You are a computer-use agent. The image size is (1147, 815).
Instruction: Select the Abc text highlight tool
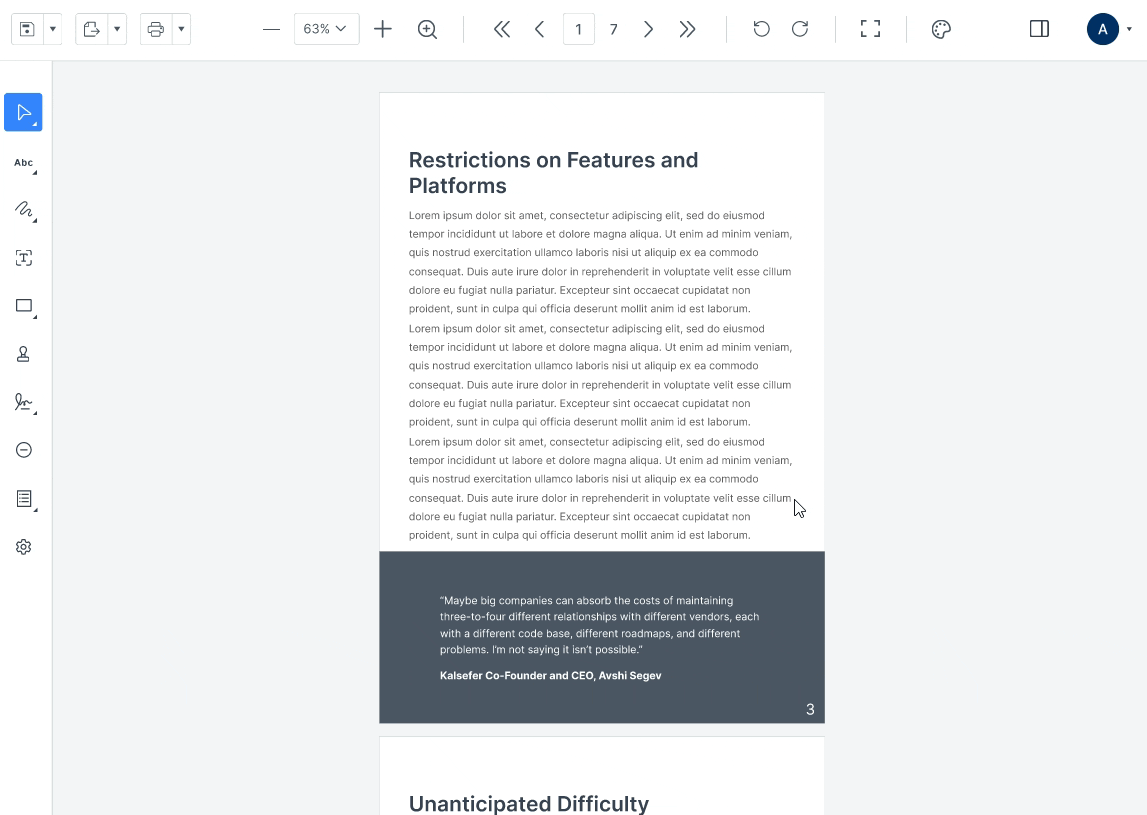click(x=23, y=163)
